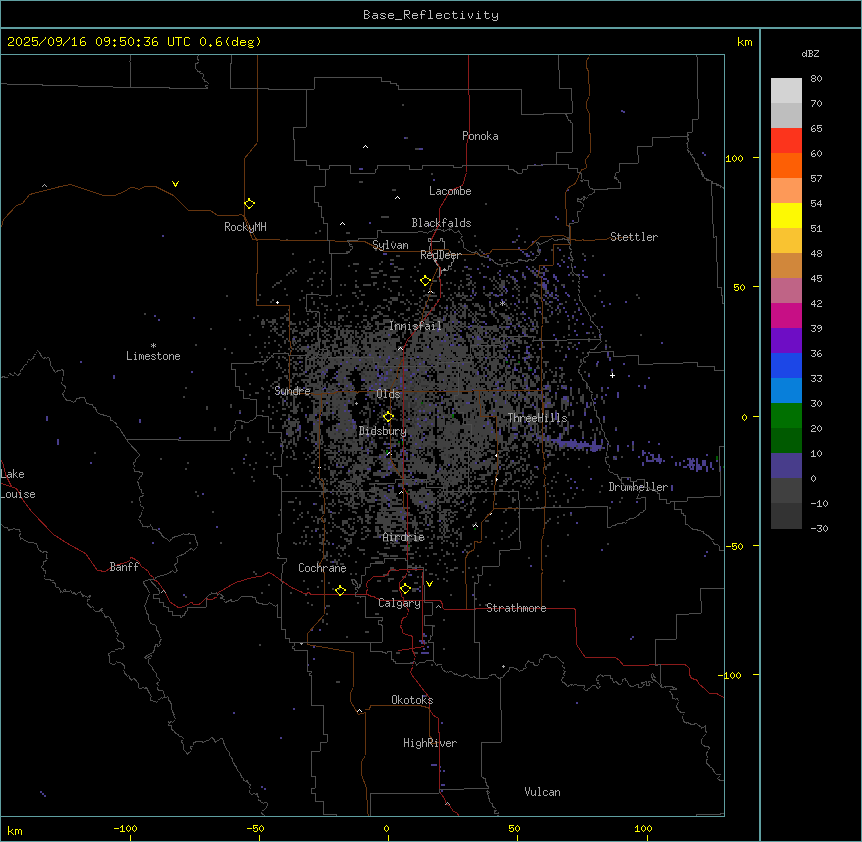Select the yellow diamond marker at Red Deer
This screenshot has width=862, height=842.
[425, 280]
